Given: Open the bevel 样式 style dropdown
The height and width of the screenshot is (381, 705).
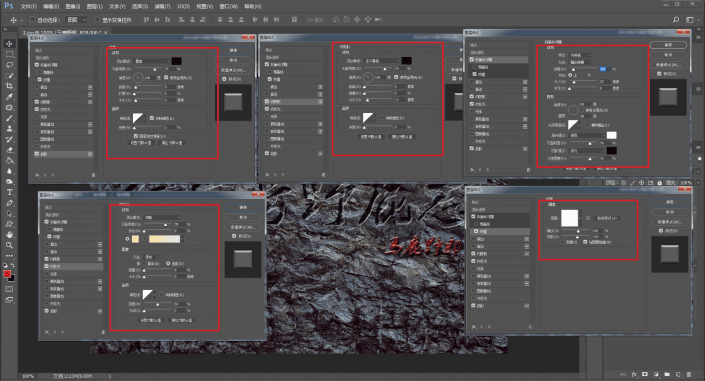Looking at the screenshot, I should (x=580, y=55).
